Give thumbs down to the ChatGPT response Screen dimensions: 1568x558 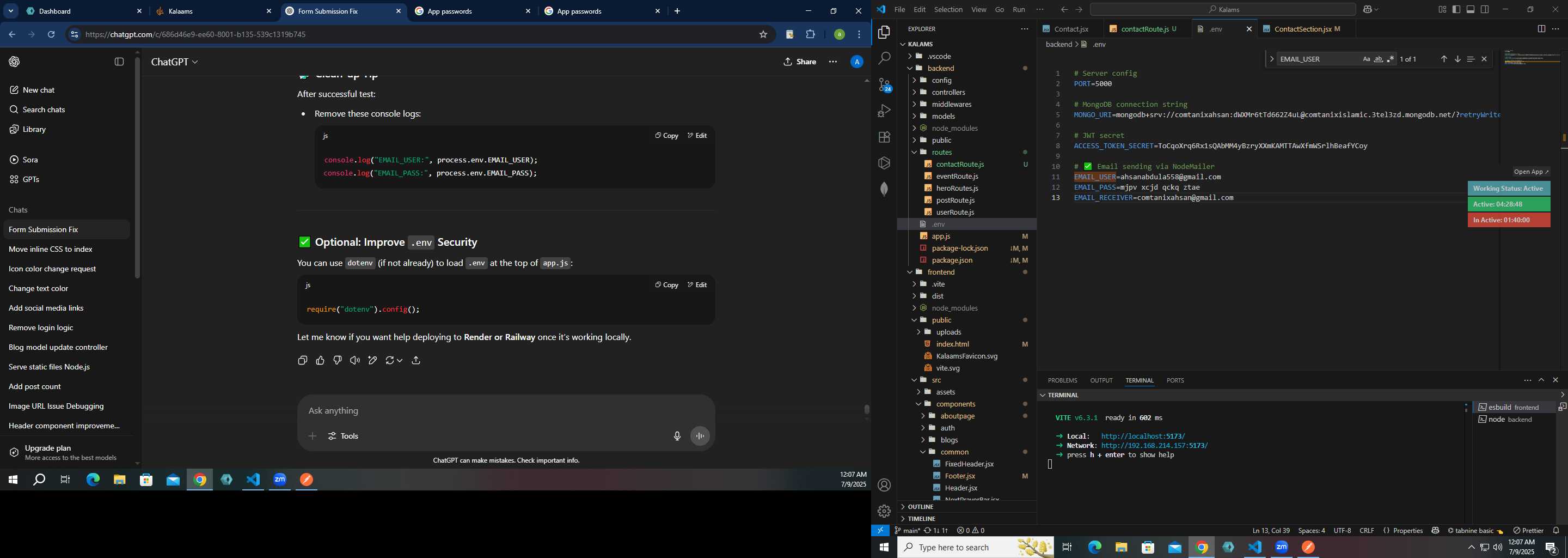pos(338,361)
